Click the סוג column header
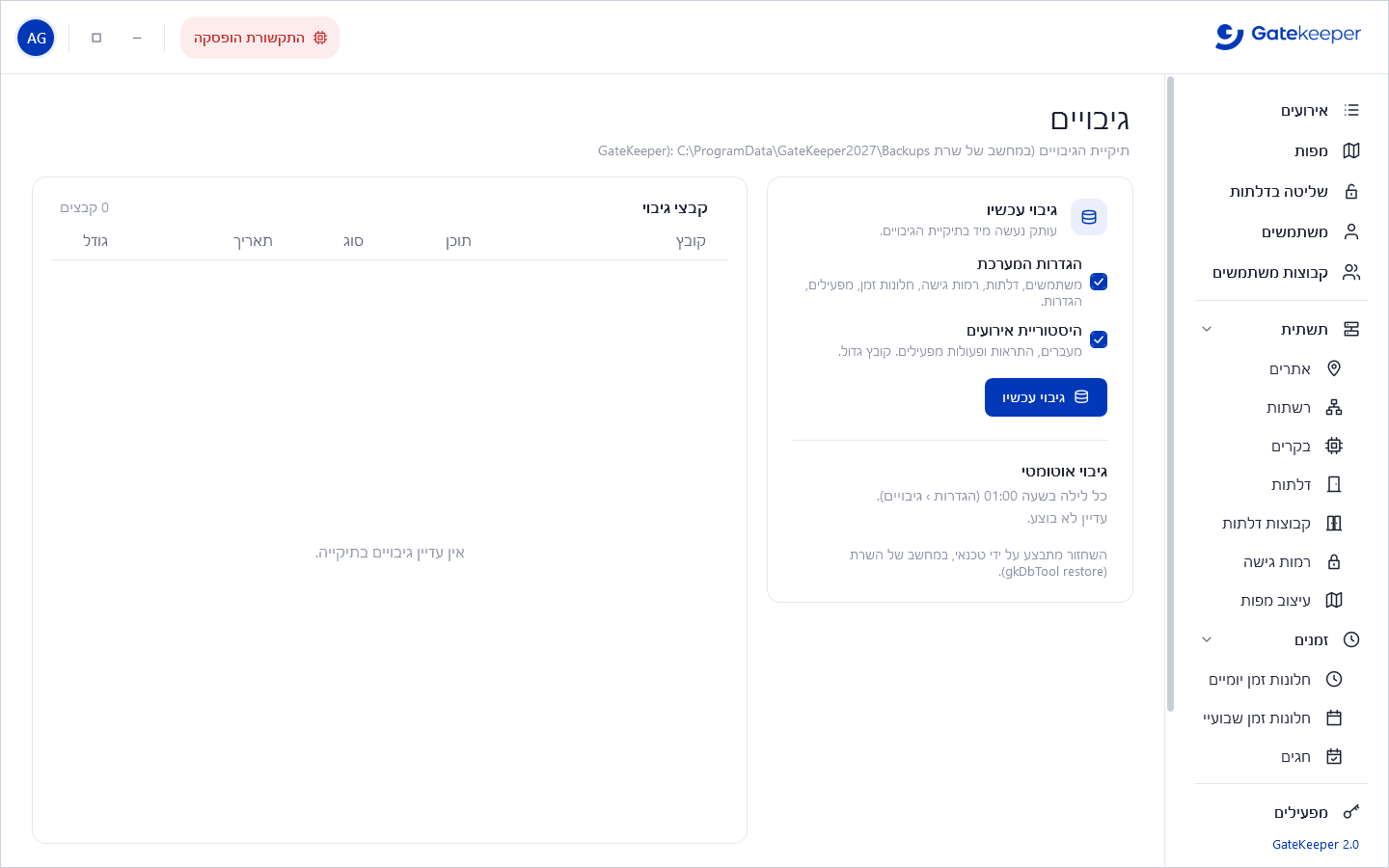This screenshot has height=868, width=1389. click(353, 241)
